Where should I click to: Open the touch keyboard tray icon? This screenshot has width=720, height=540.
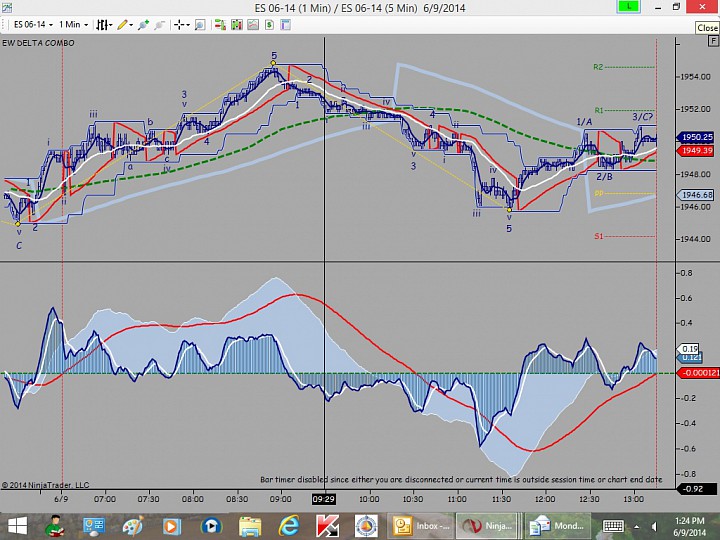[x=613, y=527]
